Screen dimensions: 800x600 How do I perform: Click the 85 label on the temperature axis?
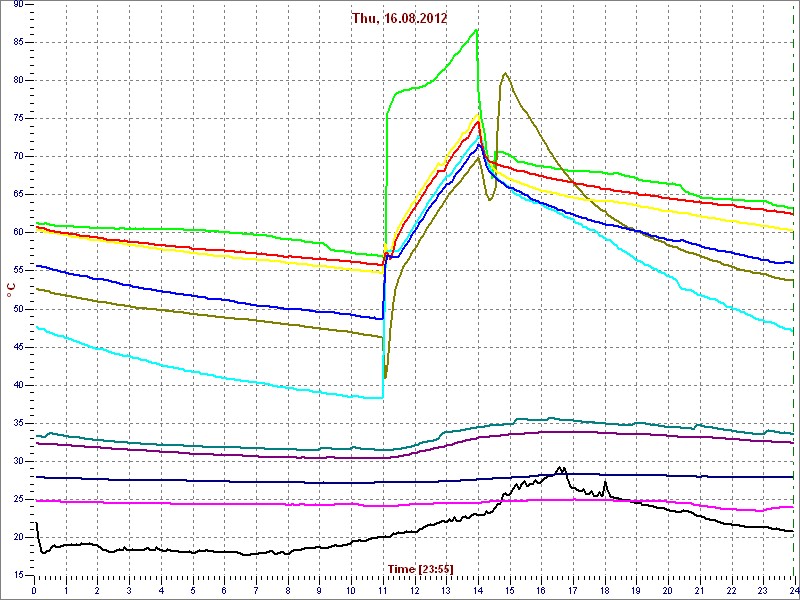pyautogui.click(x=19, y=42)
